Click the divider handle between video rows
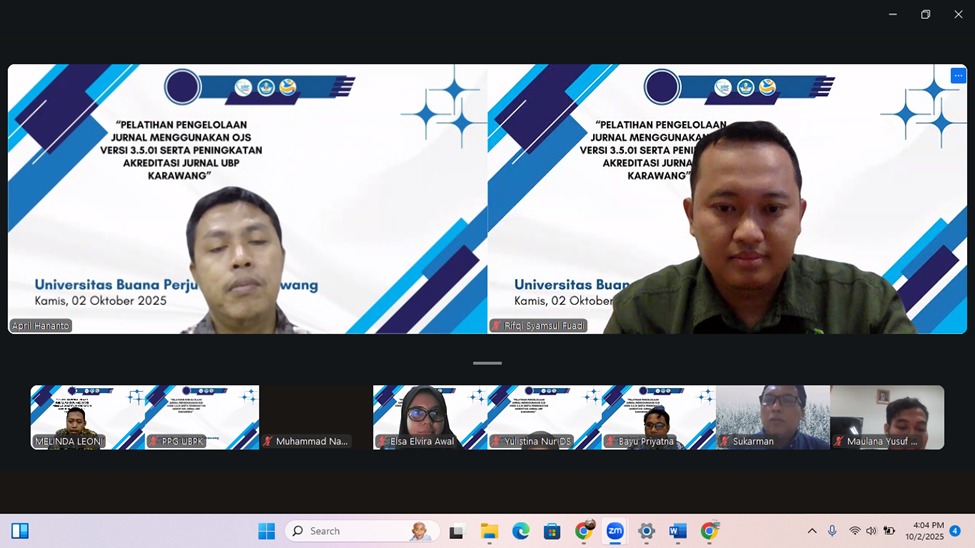Screen dimensions: 975x548 pyautogui.click(x=487, y=363)
